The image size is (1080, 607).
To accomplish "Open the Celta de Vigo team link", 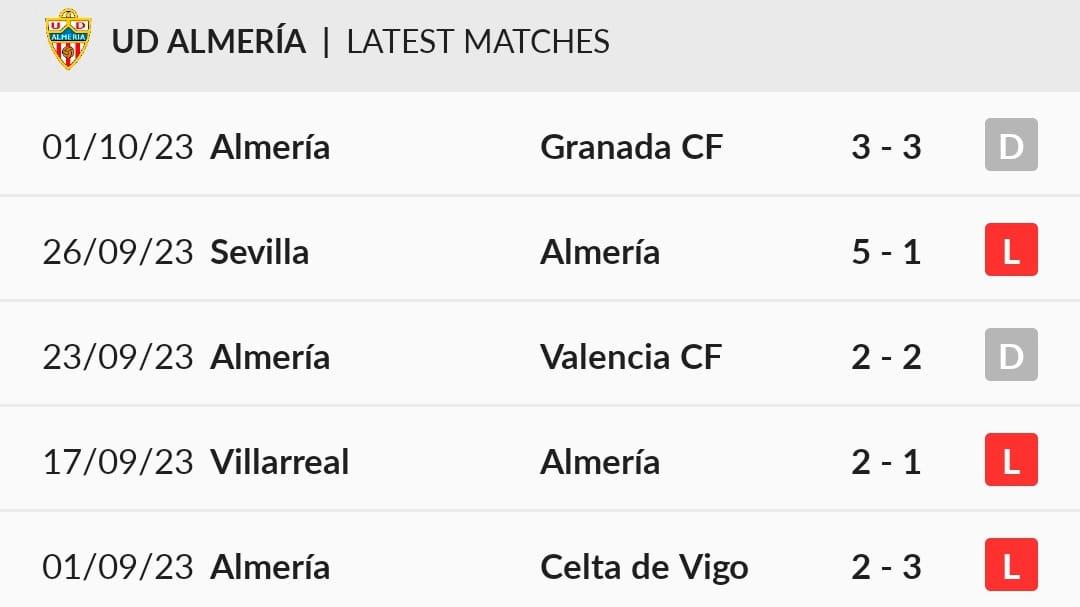I will tap(644, 568).
